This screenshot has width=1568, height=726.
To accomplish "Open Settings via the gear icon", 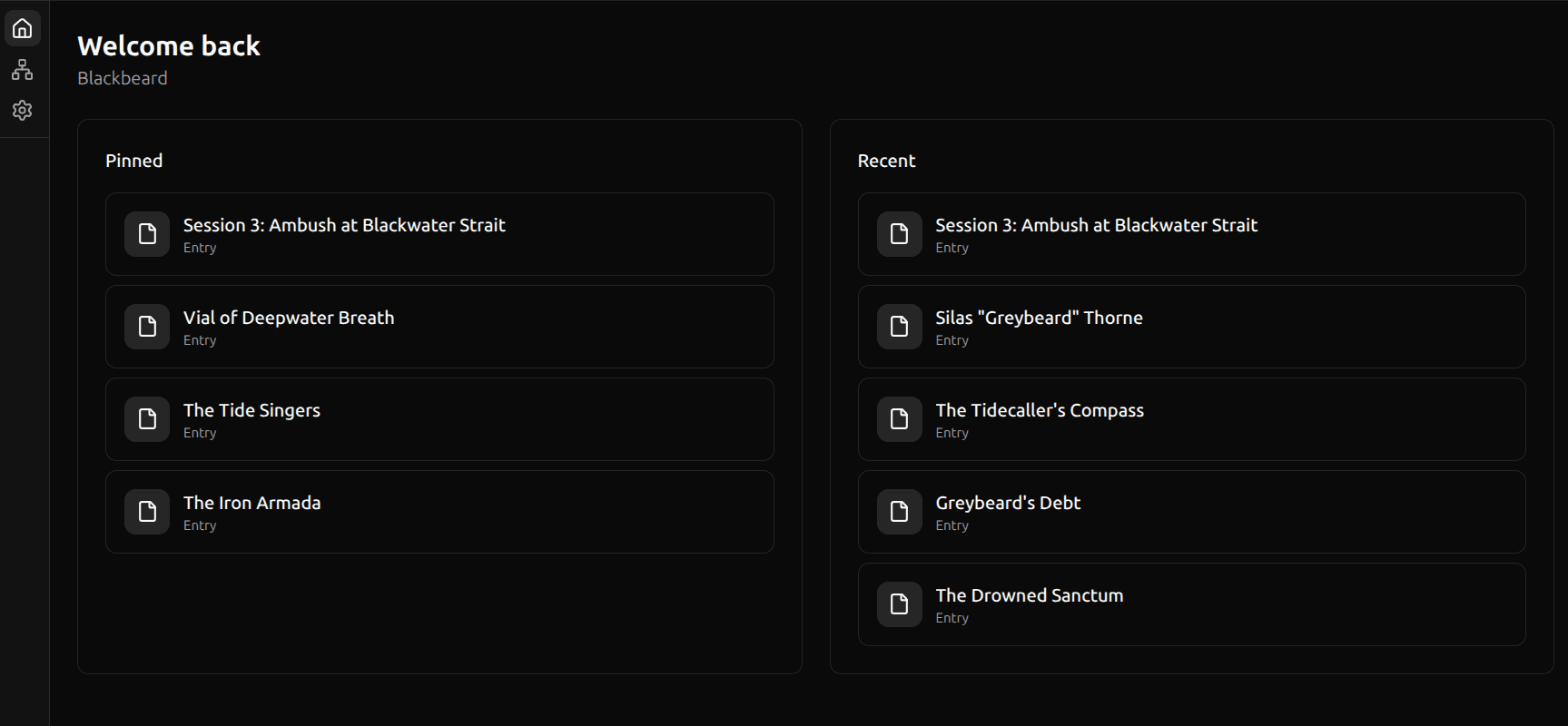I will (22, 110).
